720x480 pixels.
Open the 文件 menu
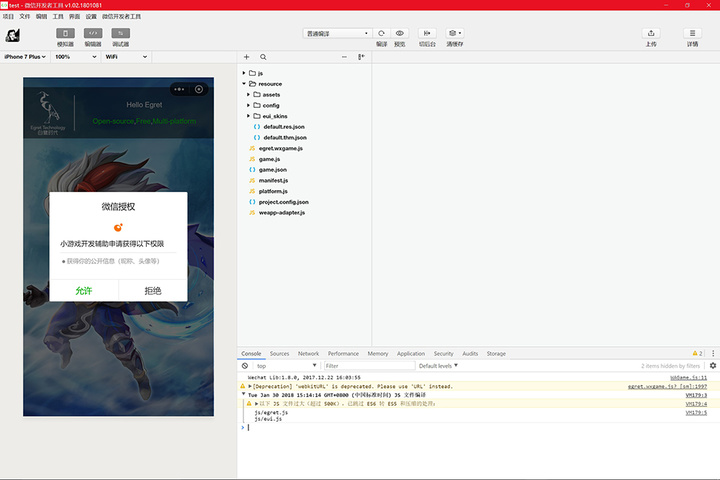pos(25,17)
